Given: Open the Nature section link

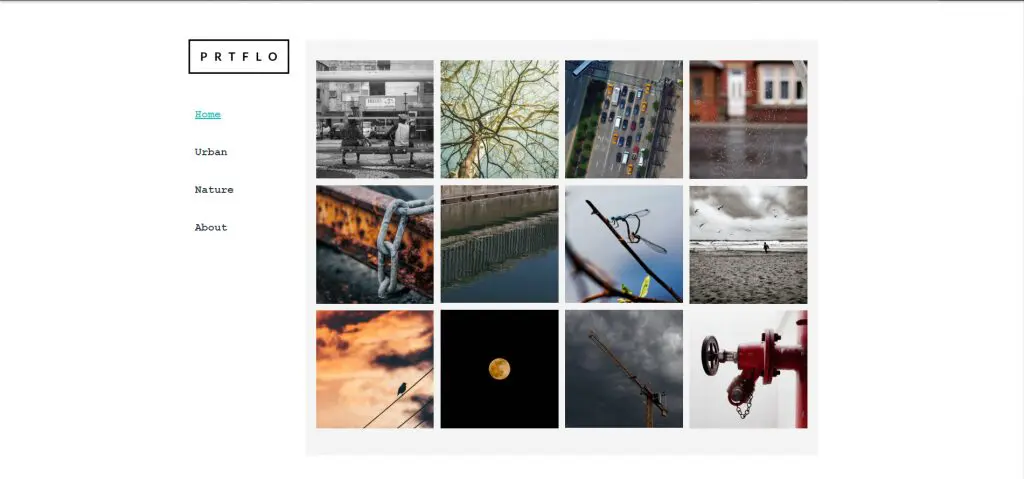Looking at the screenshot, I should (x=214, y=190).
